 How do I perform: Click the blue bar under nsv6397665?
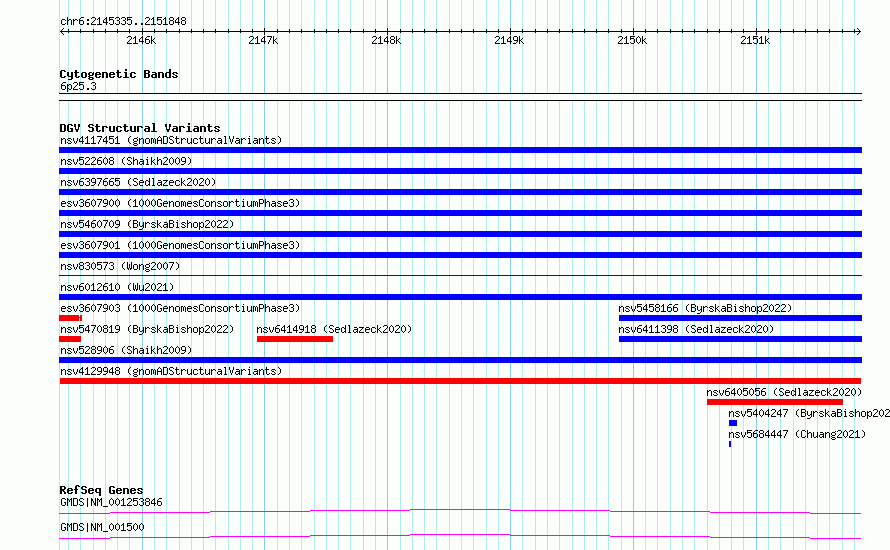tap(460, 192)
